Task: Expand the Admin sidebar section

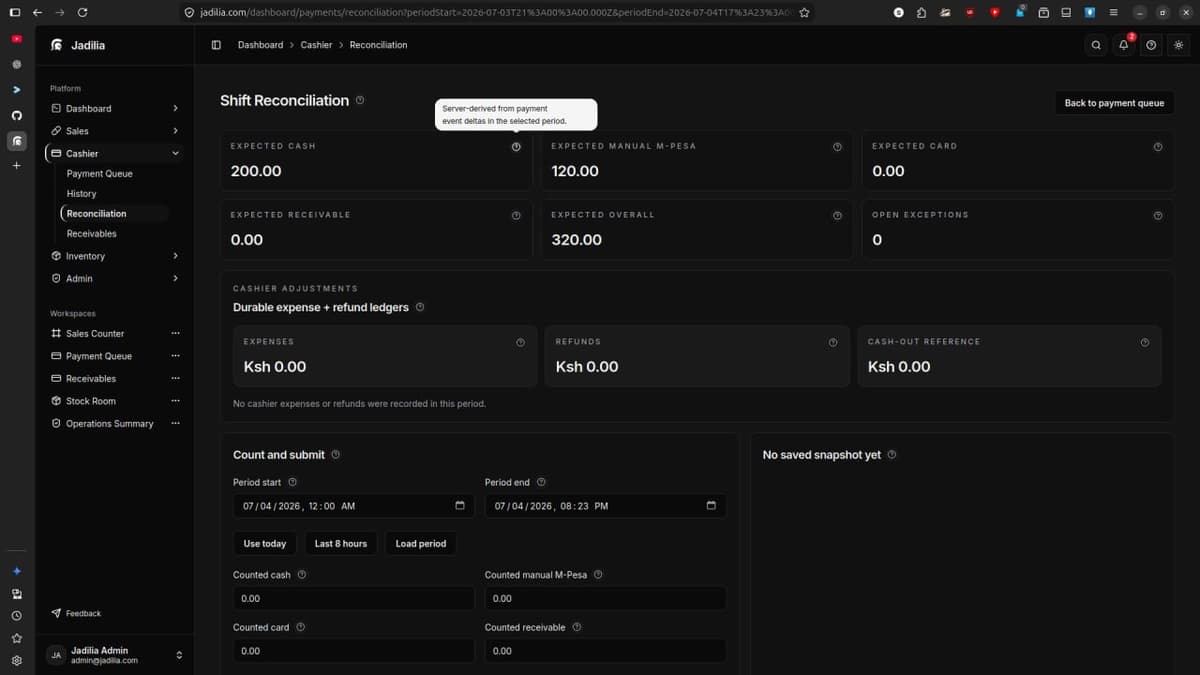Action: [x=175, y=278]
